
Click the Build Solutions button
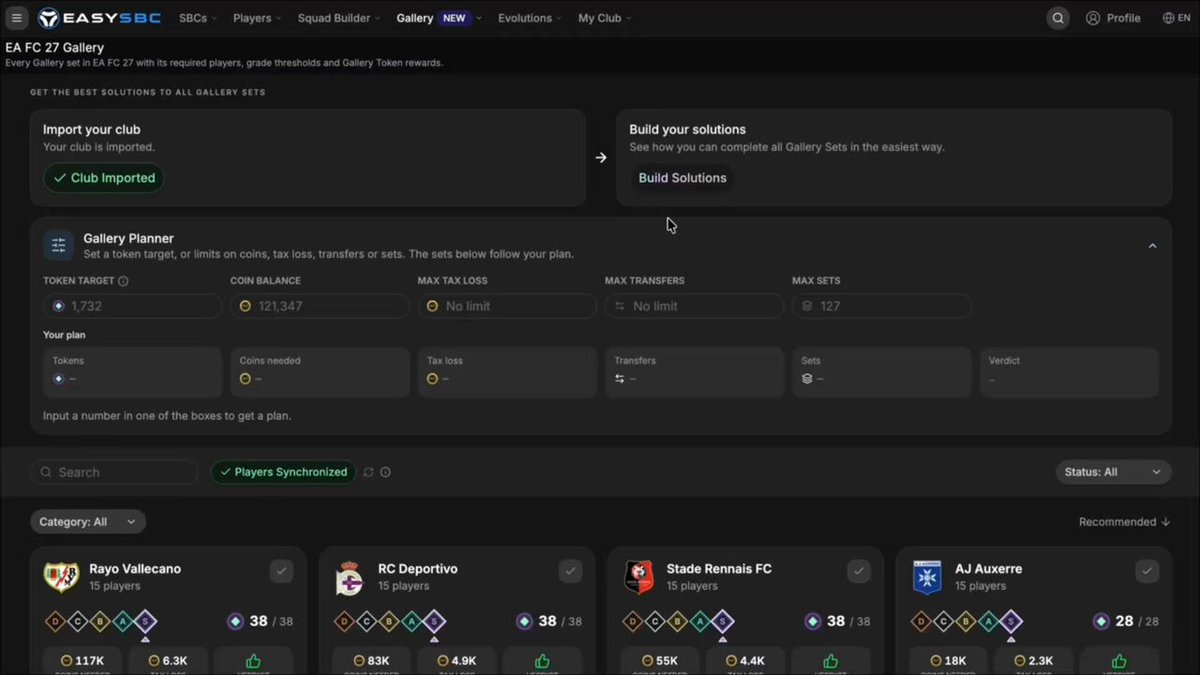[x=683, y=178]
